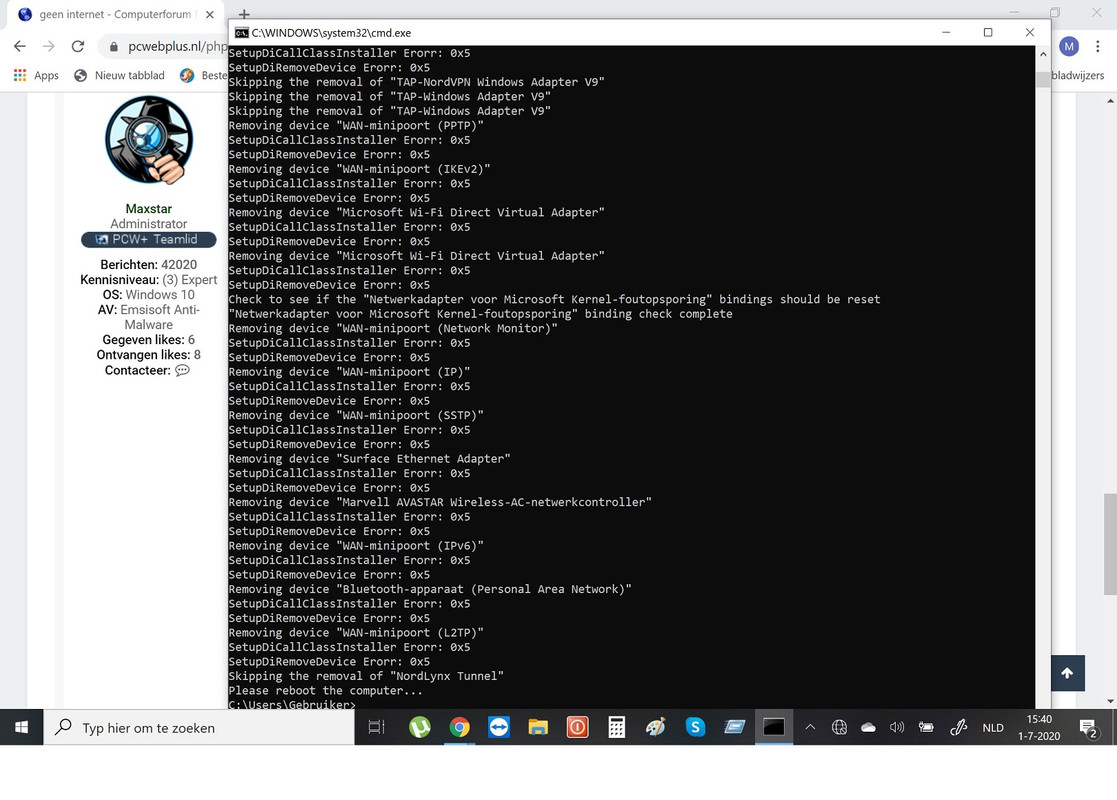The image size is (1117, 800).
Task: Contact Maxstar via the speech bubble icon
Action: [182, 370]
